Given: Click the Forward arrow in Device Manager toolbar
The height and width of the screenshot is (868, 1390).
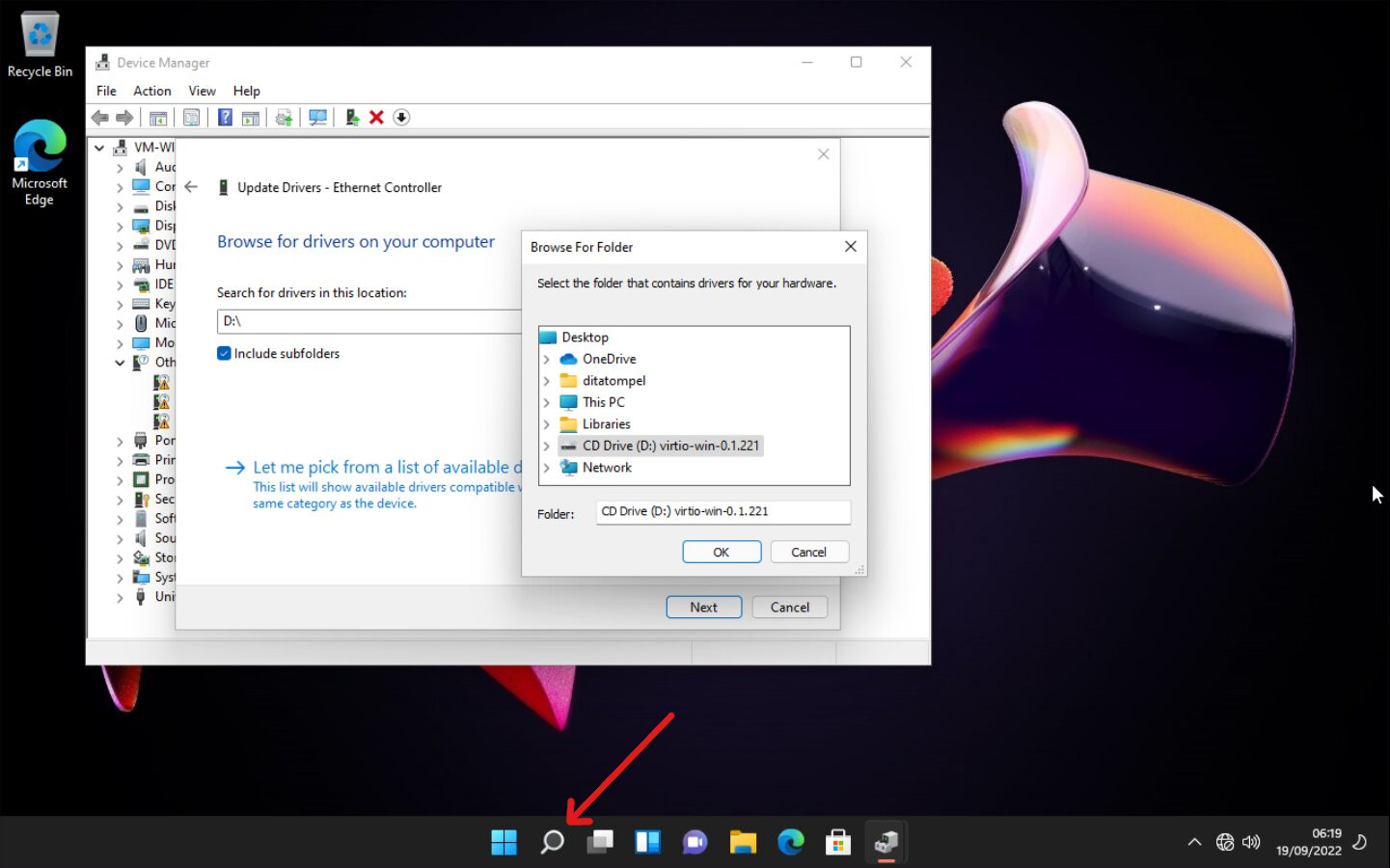Looking at the screenshot, I should [x=124, y=118].
